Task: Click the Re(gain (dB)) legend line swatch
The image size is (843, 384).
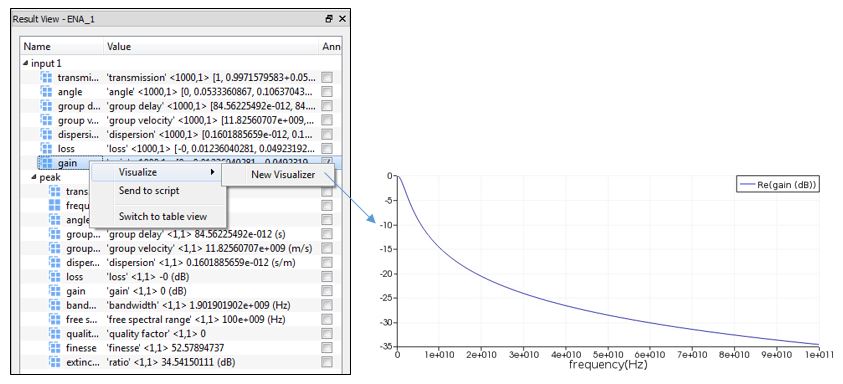Action: click(748, 184)
